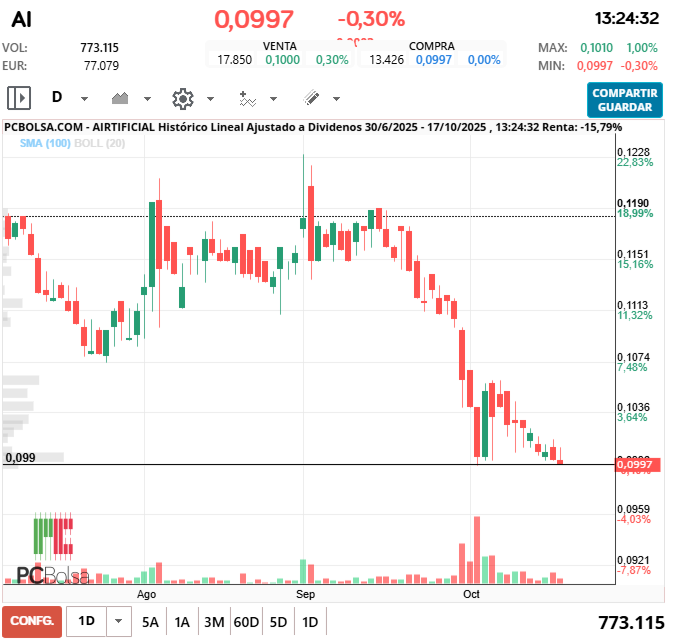Screen dimensions: 678x643
Task: Switch to the 3M time range
Action: (x=214, y=621)
